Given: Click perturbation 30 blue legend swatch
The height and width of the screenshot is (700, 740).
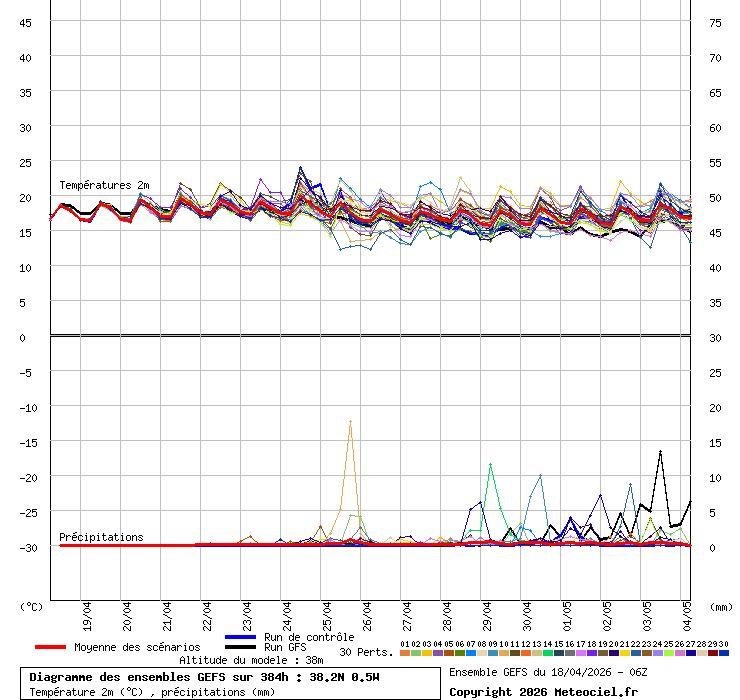Looking at the screenshot, I should (x=724, y=653).
